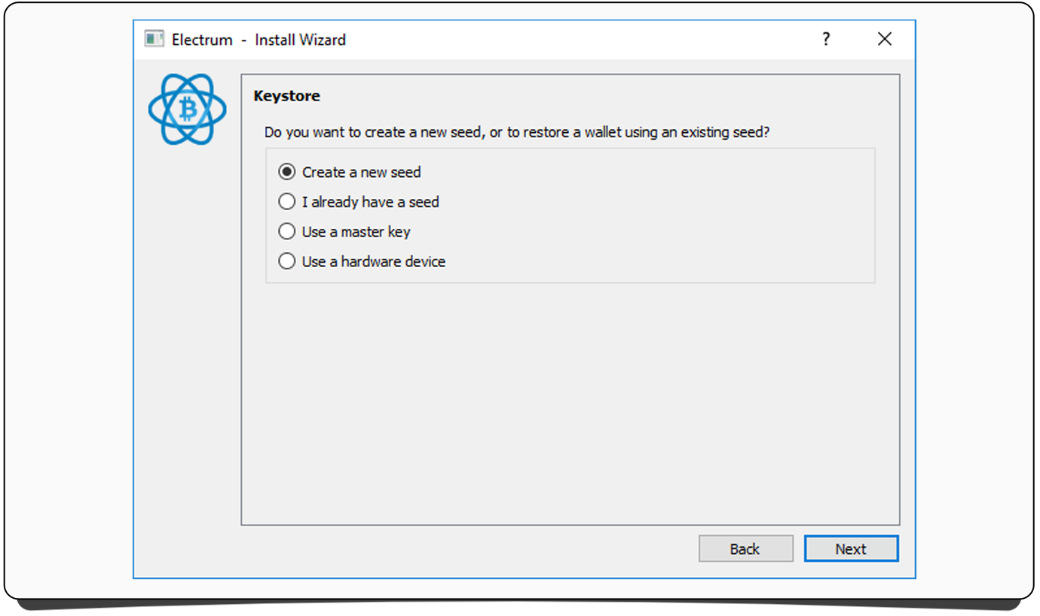
Task: Click the small Electrum icon in title bar
Action: [x=154, y=39]
